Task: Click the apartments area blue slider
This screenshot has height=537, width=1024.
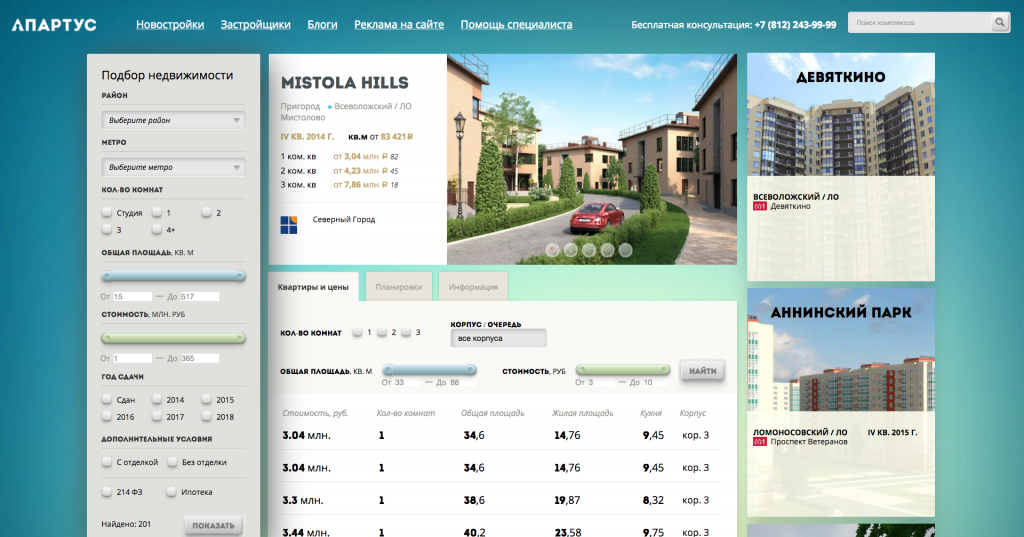Action: 429,370
